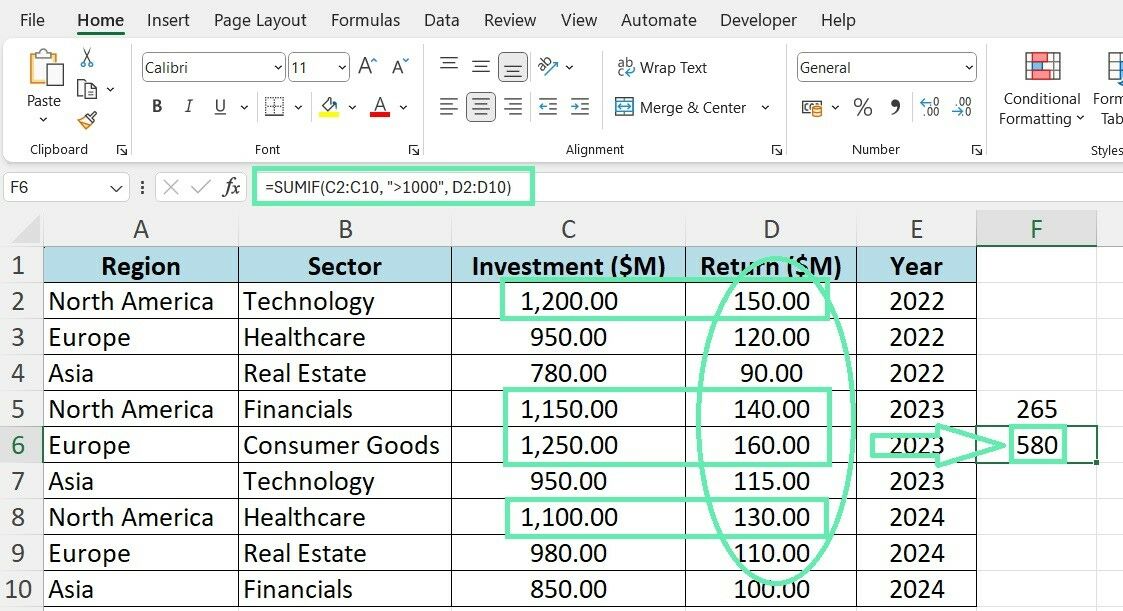
Task: Open Clipboard dialog launcher
Action: coord(122,150)
